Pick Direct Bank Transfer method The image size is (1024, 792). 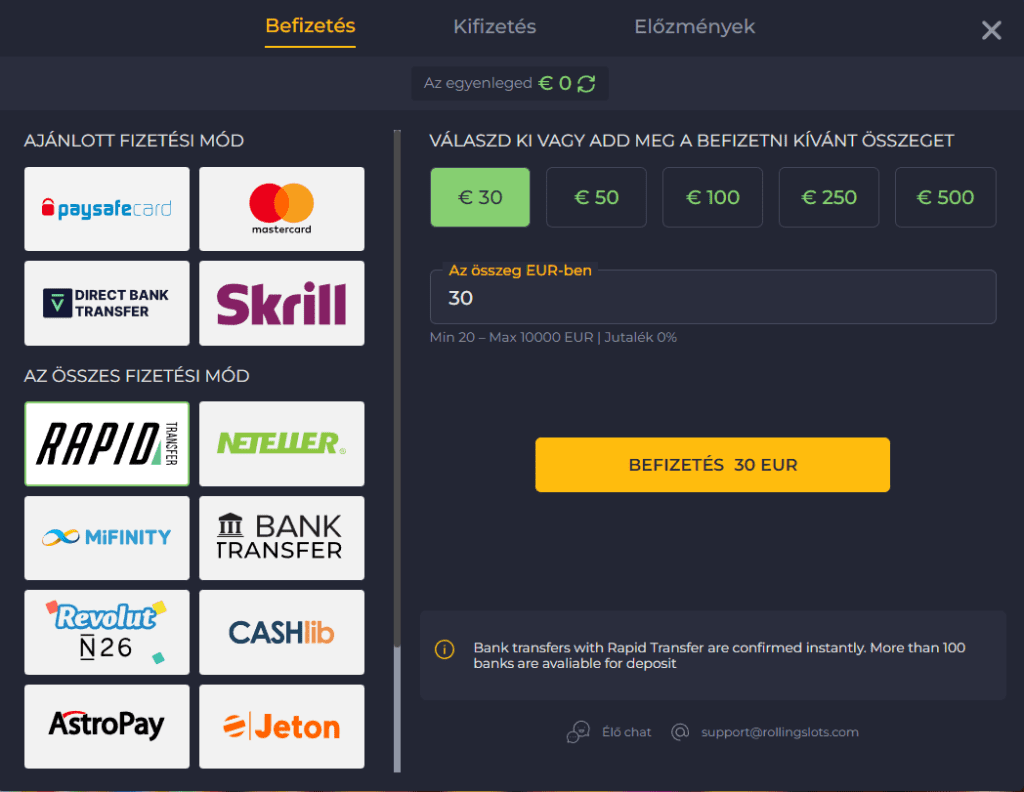coord(107,303)
